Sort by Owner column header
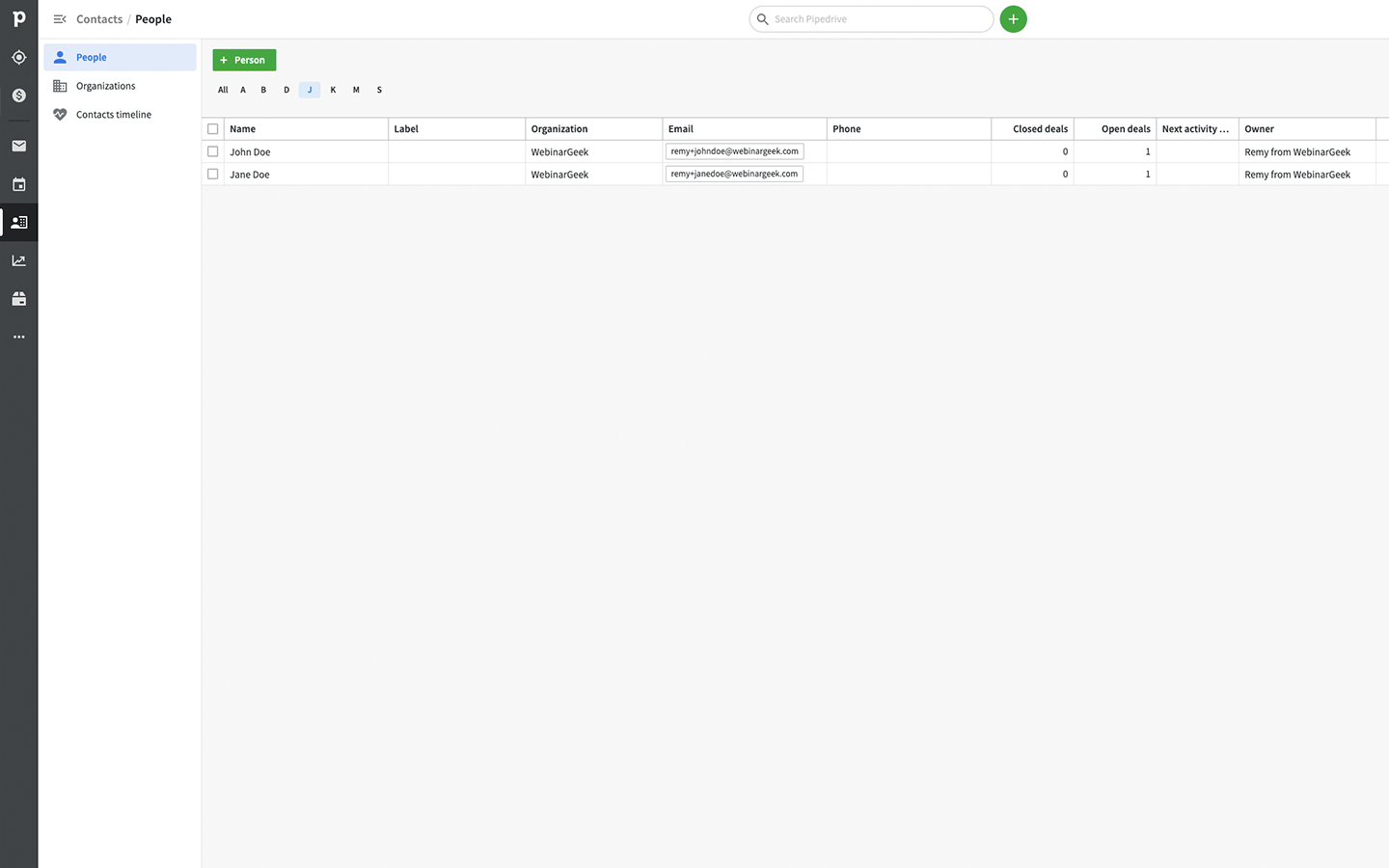This screenshot has width=1389, height=868. (1307, 129)
